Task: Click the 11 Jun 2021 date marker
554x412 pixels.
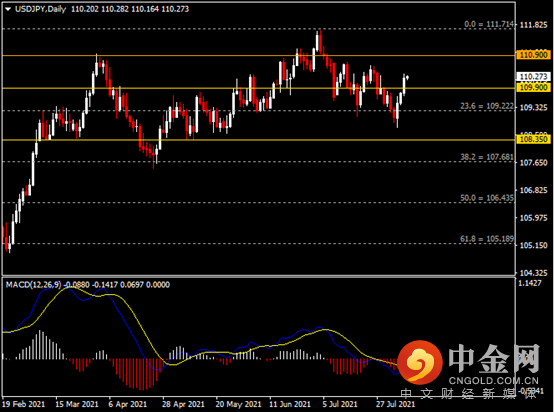Action: tap(290, 404)
